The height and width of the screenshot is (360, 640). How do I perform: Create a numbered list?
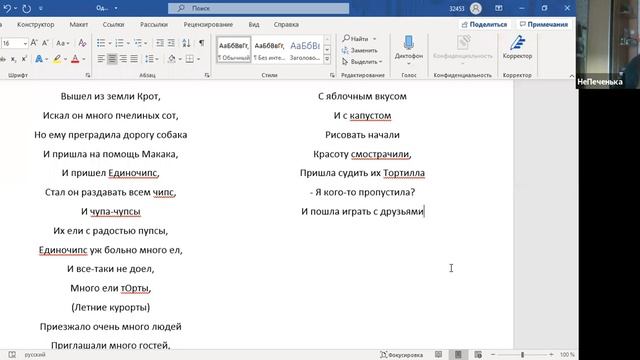pos(119,43)
